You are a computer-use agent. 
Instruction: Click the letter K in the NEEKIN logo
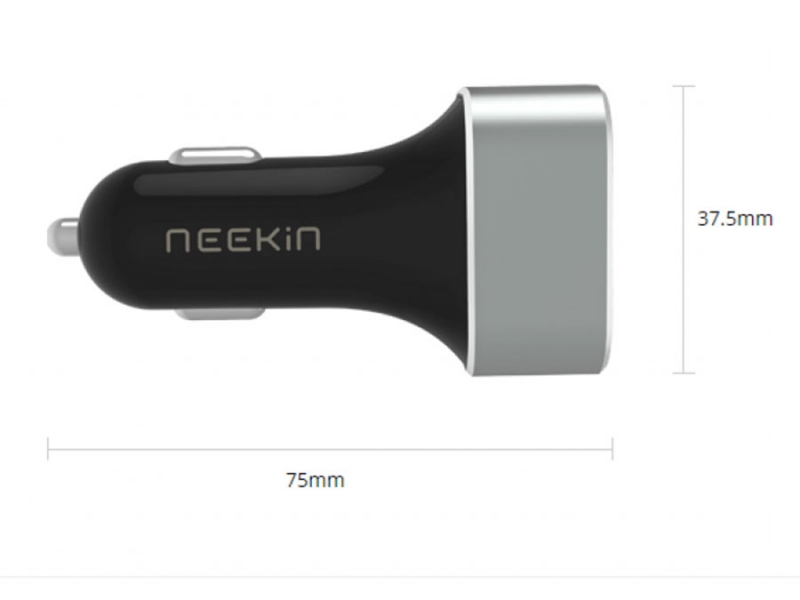pos(266,240)
